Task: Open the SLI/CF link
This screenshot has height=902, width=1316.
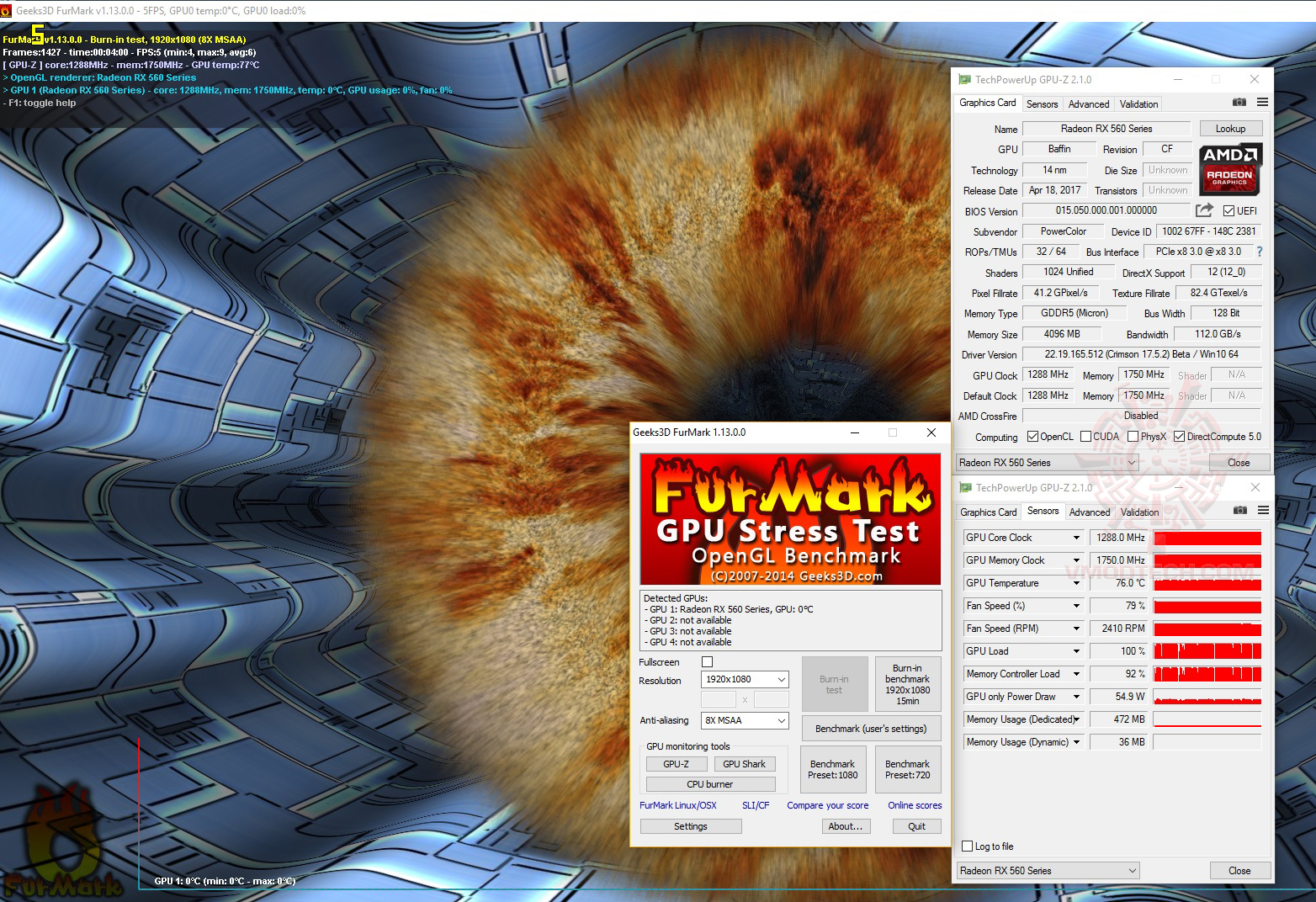Action: [756, 805]
